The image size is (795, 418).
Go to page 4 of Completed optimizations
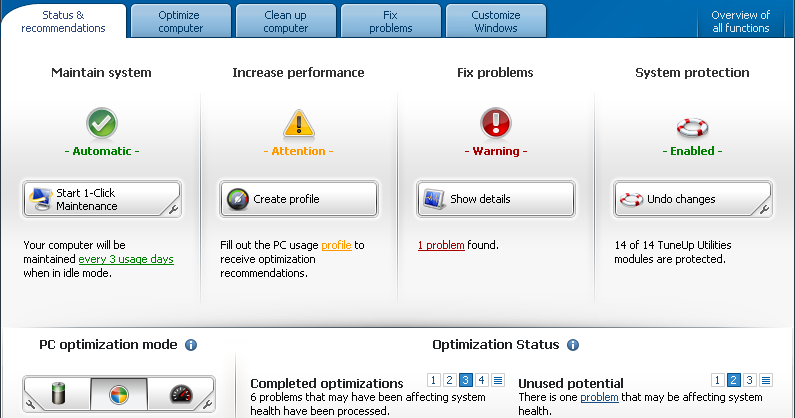482,380
